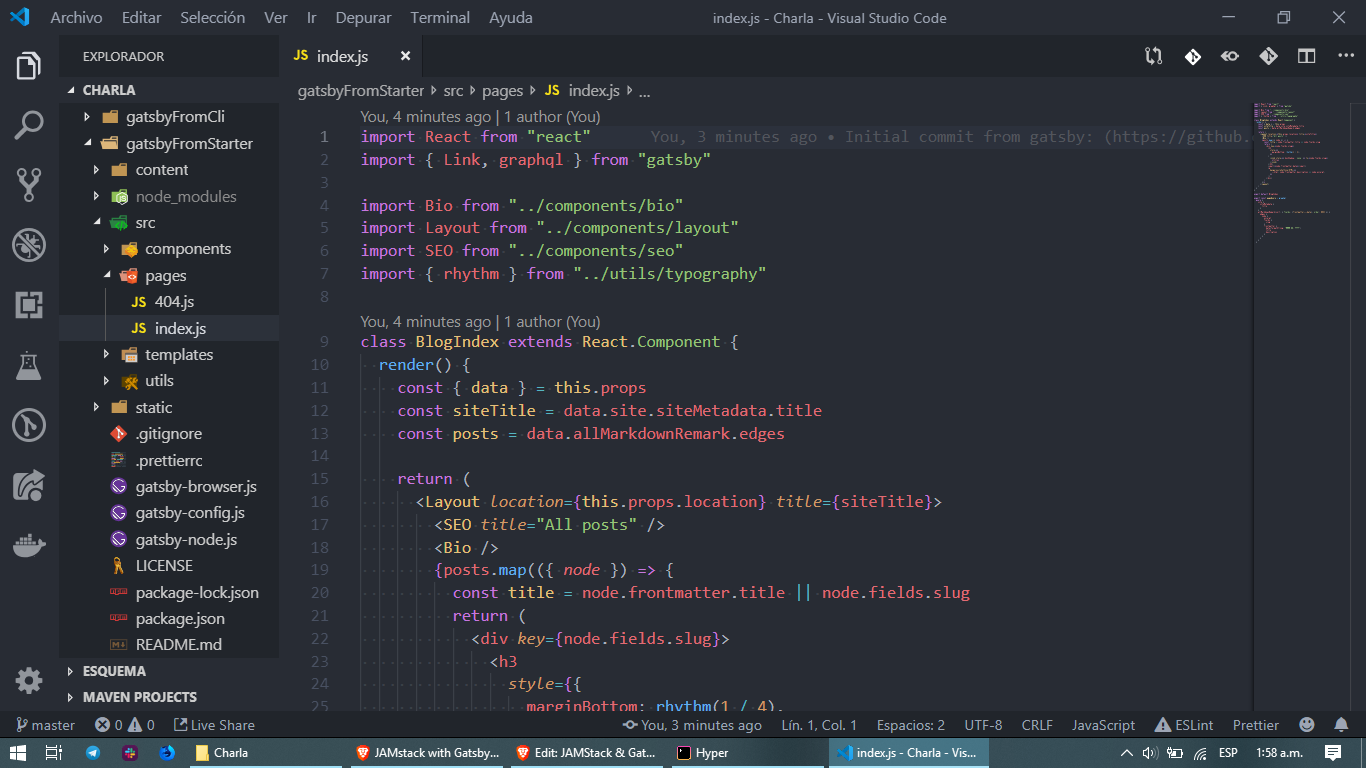Collapse the pages folder

coord(169,275)
